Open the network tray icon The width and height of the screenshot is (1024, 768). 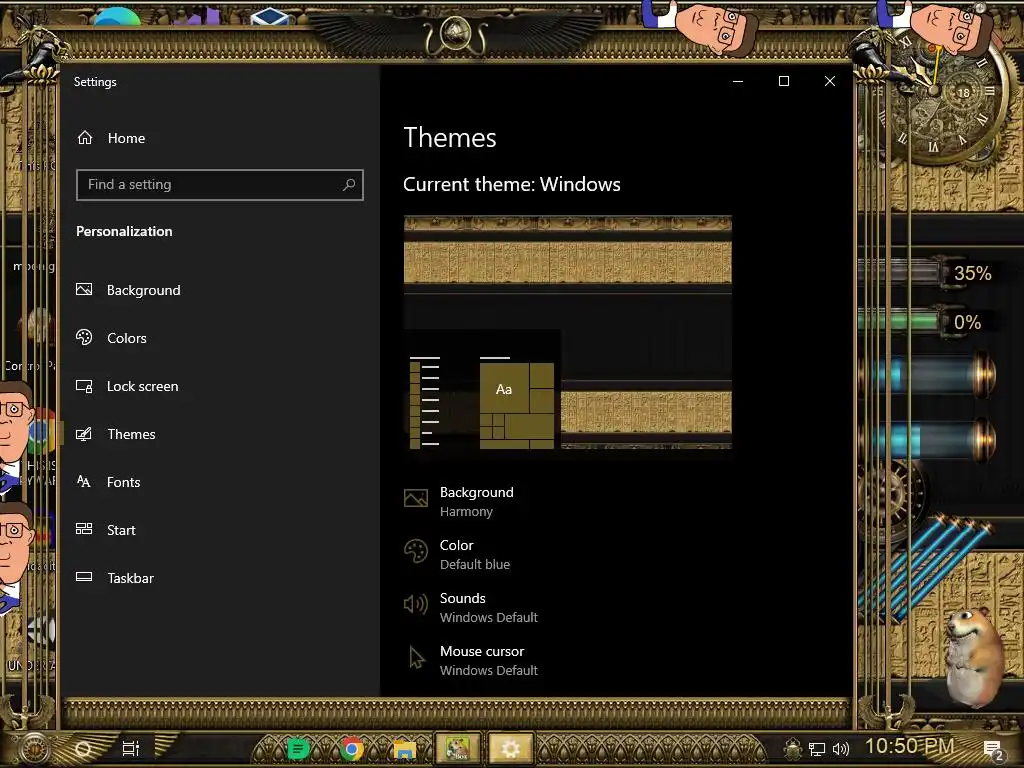click(x=817, y=750)
